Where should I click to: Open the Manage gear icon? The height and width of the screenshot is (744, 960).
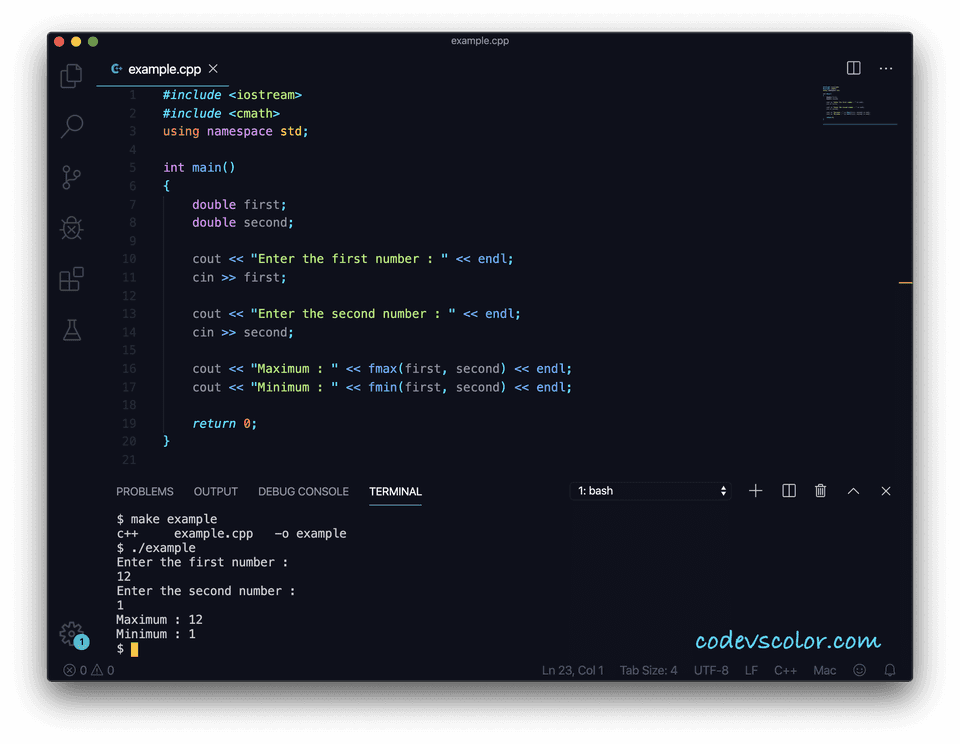pos(70,634)
